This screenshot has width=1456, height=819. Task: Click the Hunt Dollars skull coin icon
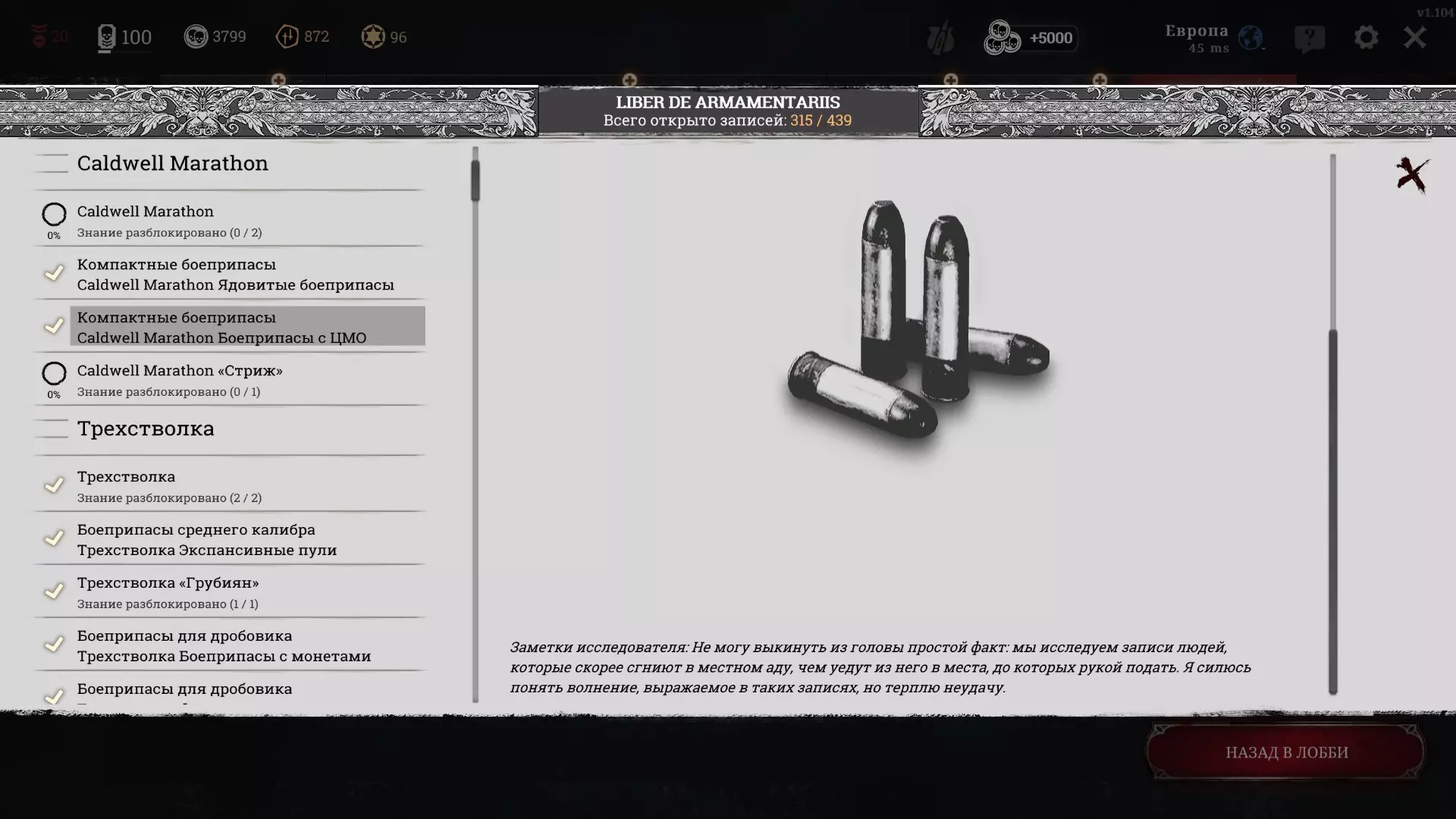(196, 36)
